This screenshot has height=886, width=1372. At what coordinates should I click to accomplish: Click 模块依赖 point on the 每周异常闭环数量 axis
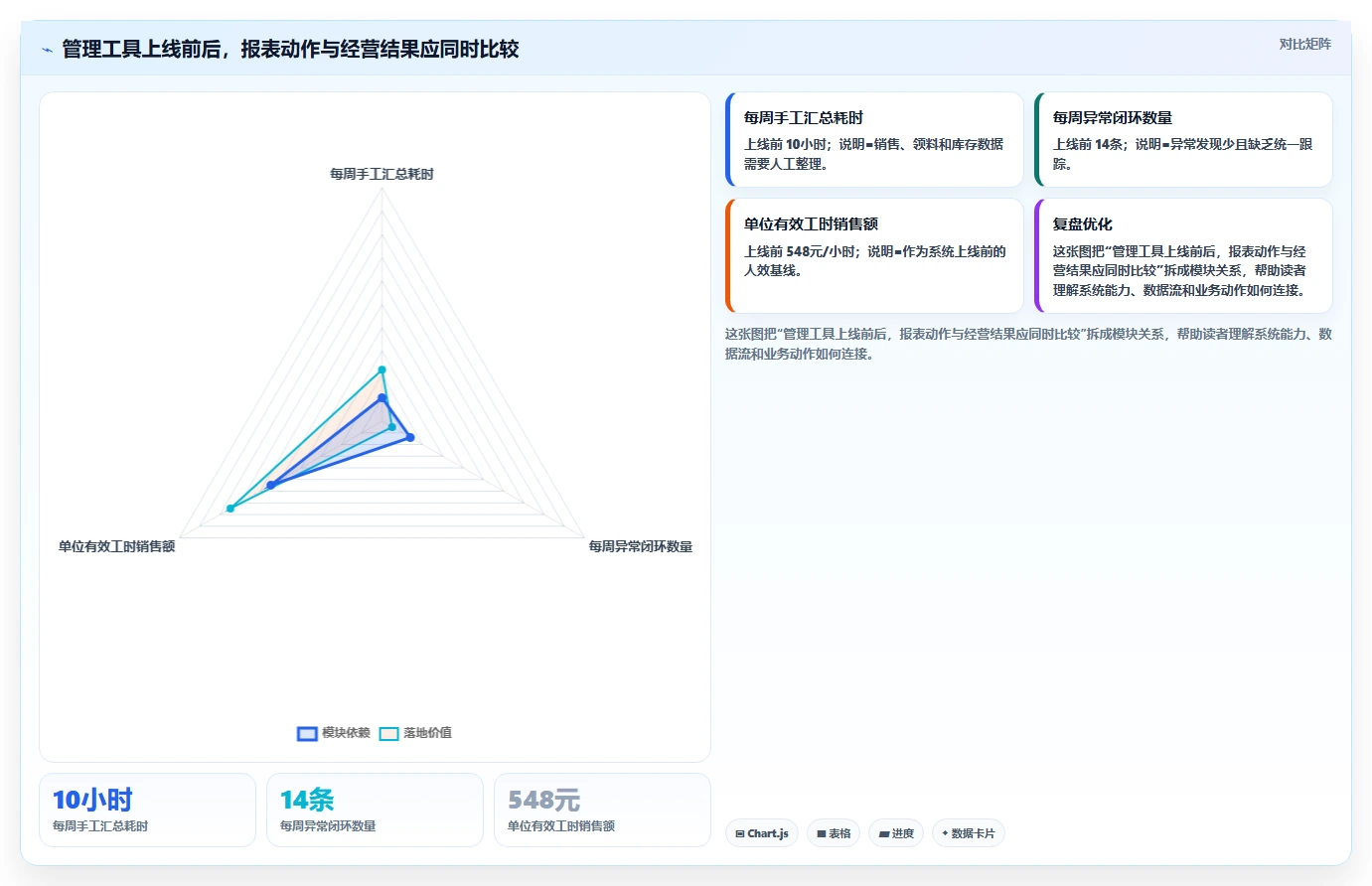click(x=409, y=437)
